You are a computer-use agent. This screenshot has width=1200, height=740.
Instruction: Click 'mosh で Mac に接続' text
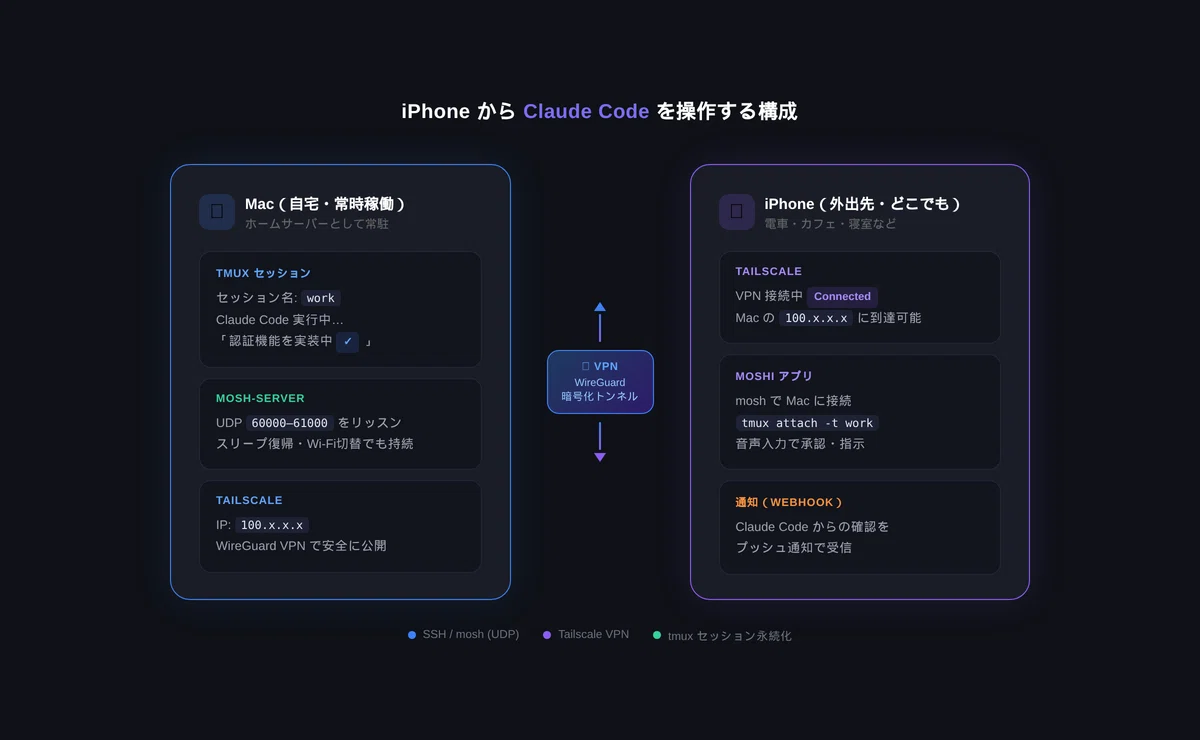coord(793,401)
